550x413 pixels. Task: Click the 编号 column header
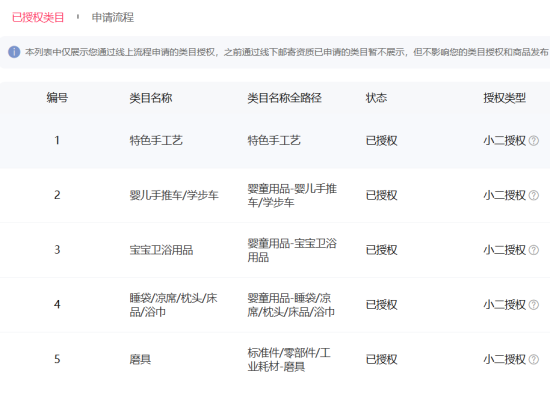click(x=57, y=98)
